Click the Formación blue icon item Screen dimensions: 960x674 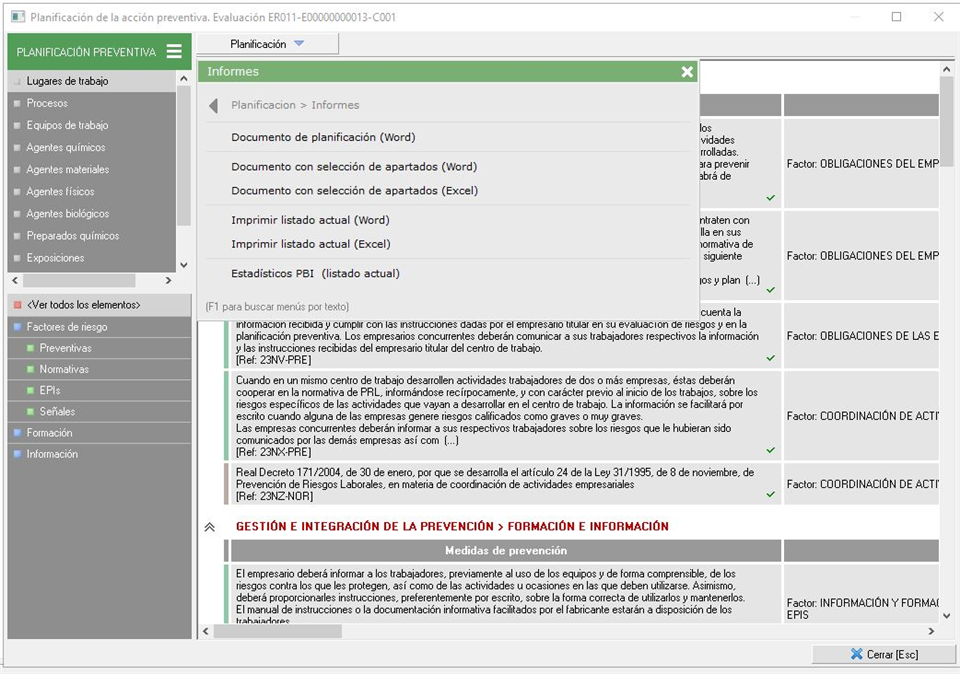pos(49,433)
